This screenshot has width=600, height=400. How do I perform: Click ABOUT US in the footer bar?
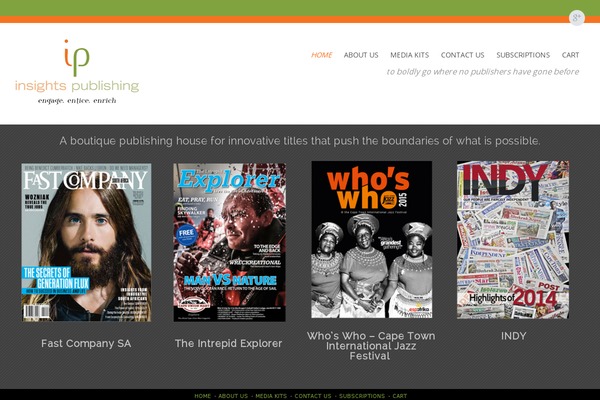(x=233, y=396)
